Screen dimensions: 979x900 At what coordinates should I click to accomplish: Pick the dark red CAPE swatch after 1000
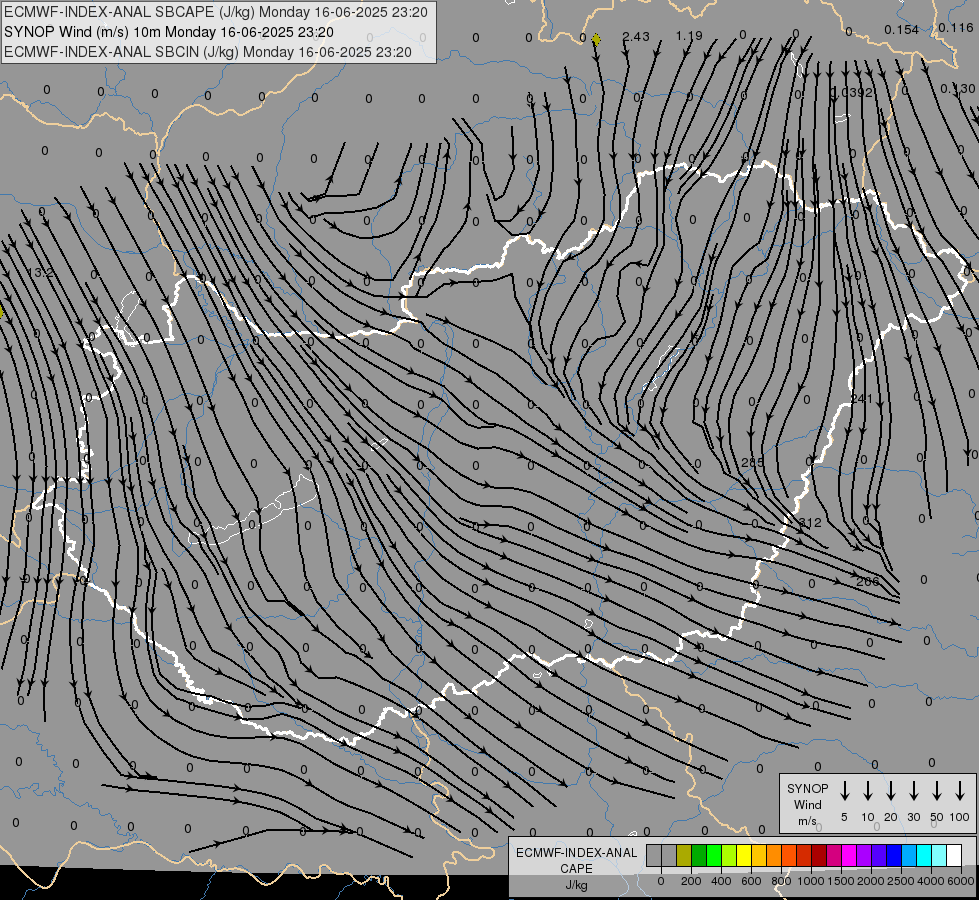pyautogui.click(x=819, y=855)
